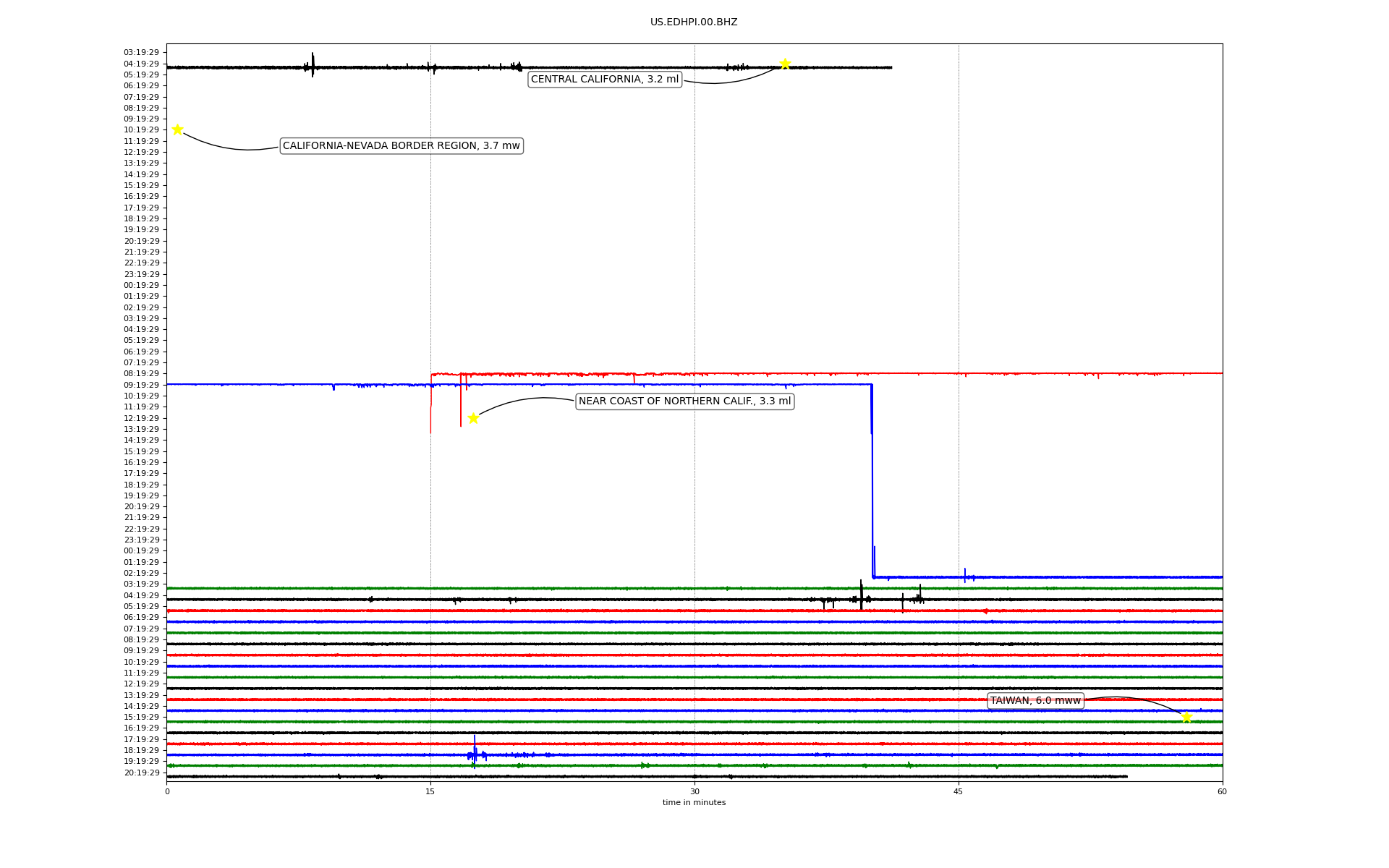Viewport: 1389px width, 868px height.
Task: Click the 'time in minutes' axis label
Action: (x=694, y=803)
